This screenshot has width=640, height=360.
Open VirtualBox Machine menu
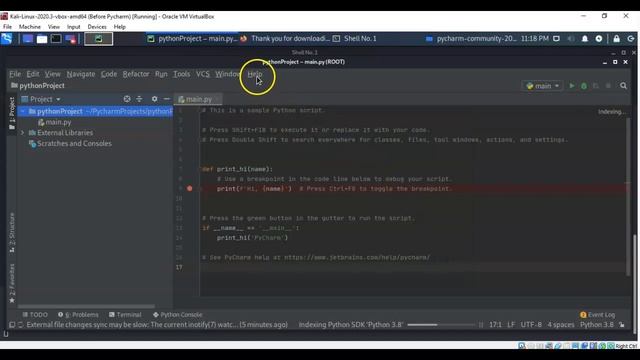coord(30,27)
